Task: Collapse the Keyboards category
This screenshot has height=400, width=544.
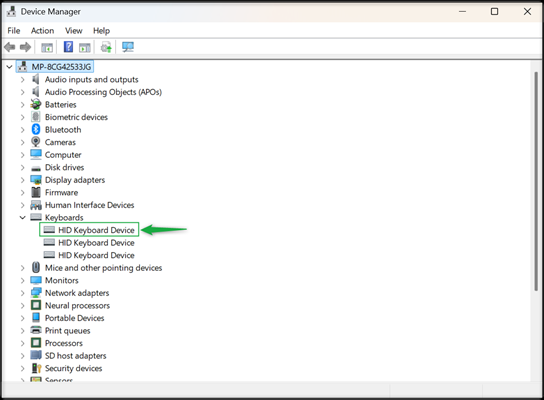Action: click(23, 218)
